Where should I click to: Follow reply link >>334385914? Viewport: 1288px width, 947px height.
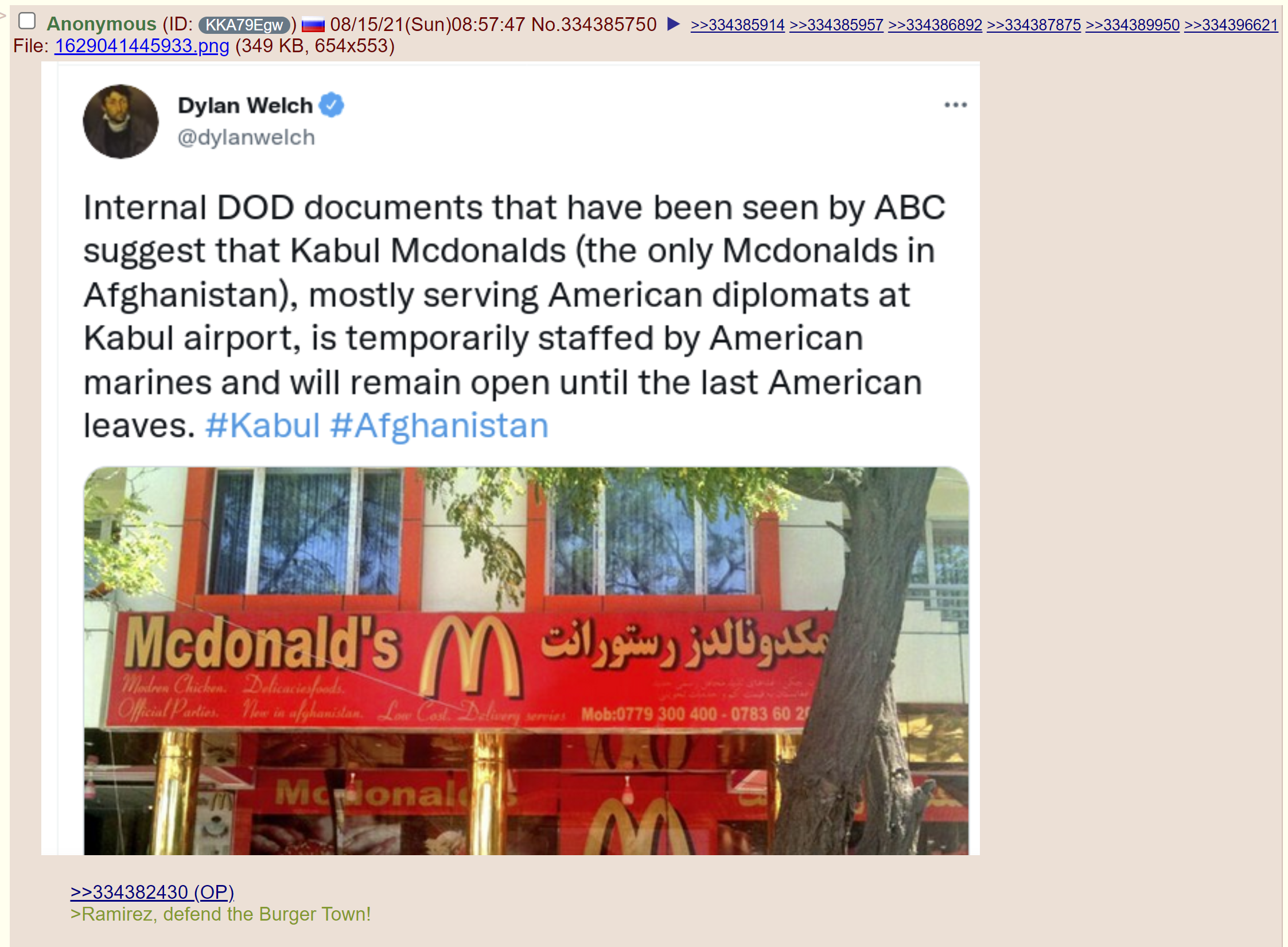[738, 25]
